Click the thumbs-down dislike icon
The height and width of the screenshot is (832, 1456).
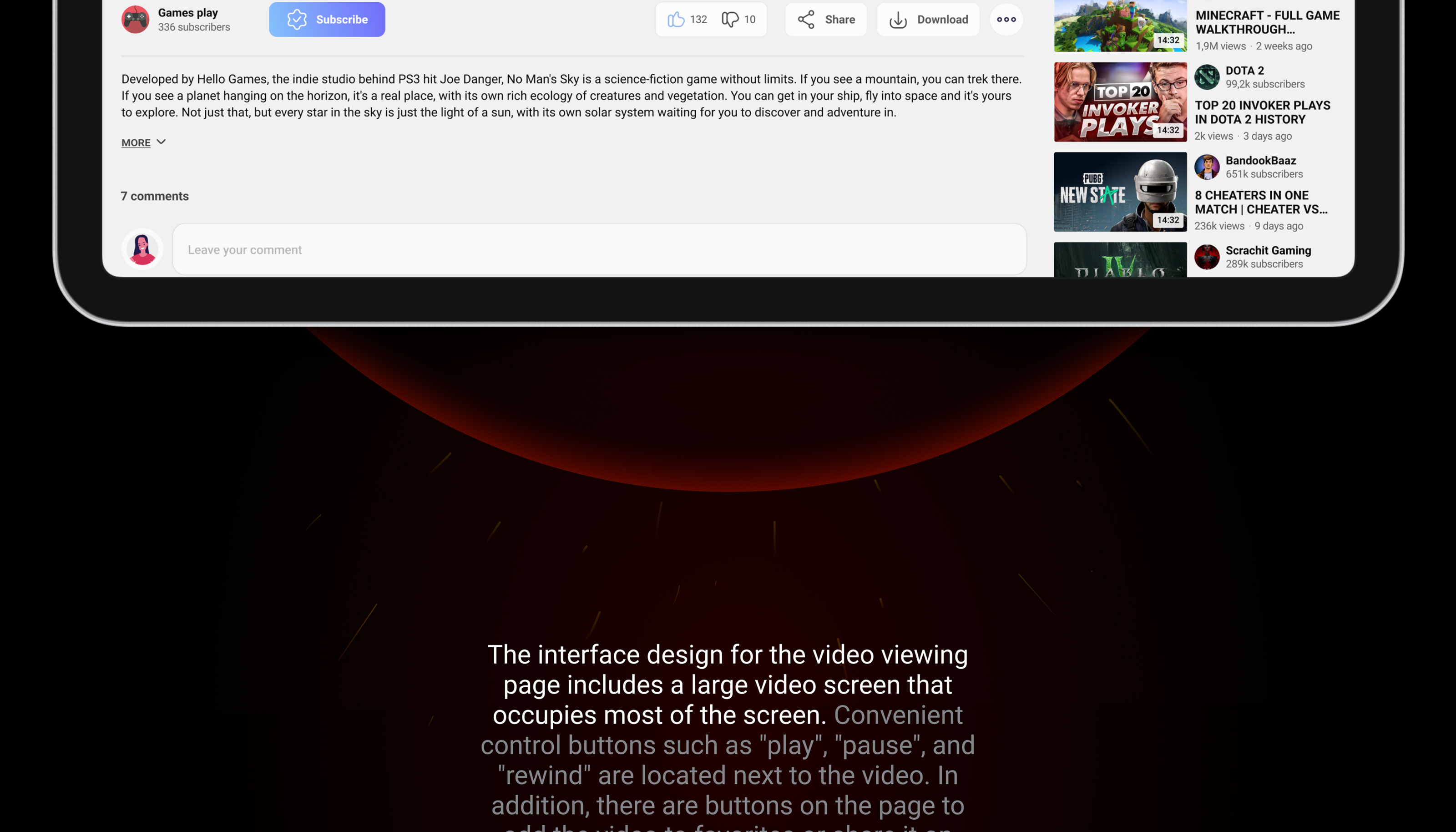(729, 20)
